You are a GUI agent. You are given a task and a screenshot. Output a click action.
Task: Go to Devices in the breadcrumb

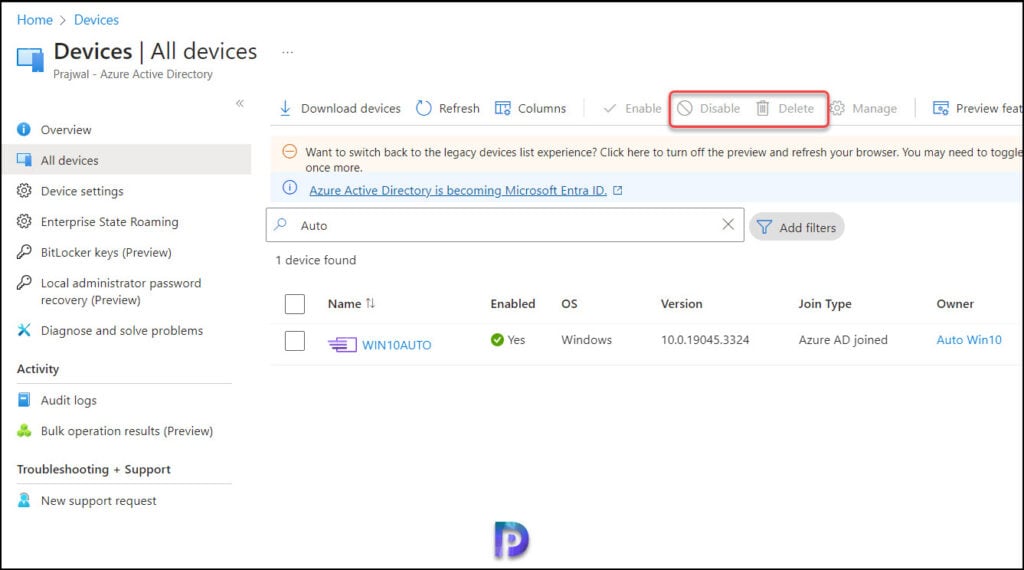(x=96, y=20)
